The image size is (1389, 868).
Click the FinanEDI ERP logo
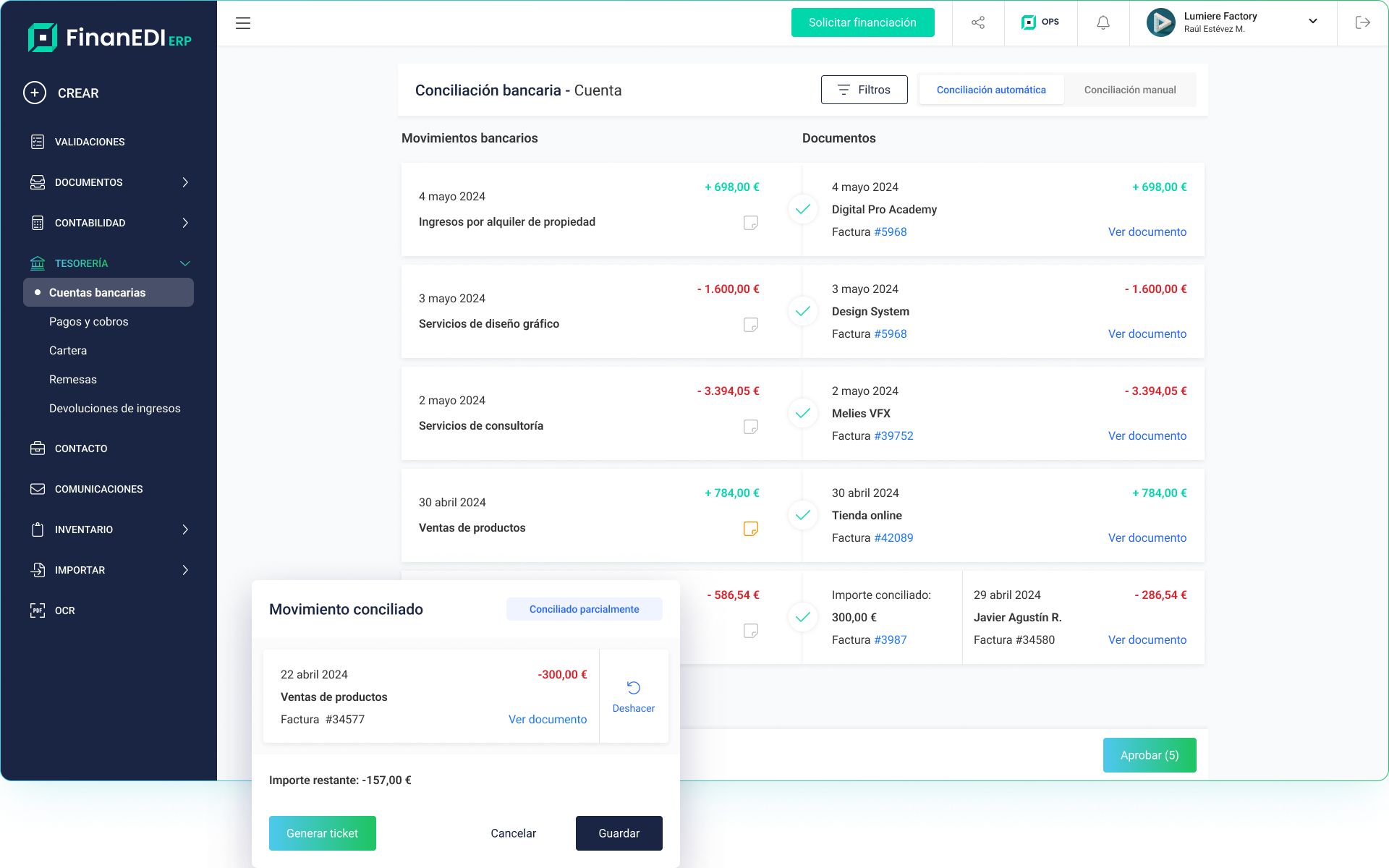pos(109,38)
